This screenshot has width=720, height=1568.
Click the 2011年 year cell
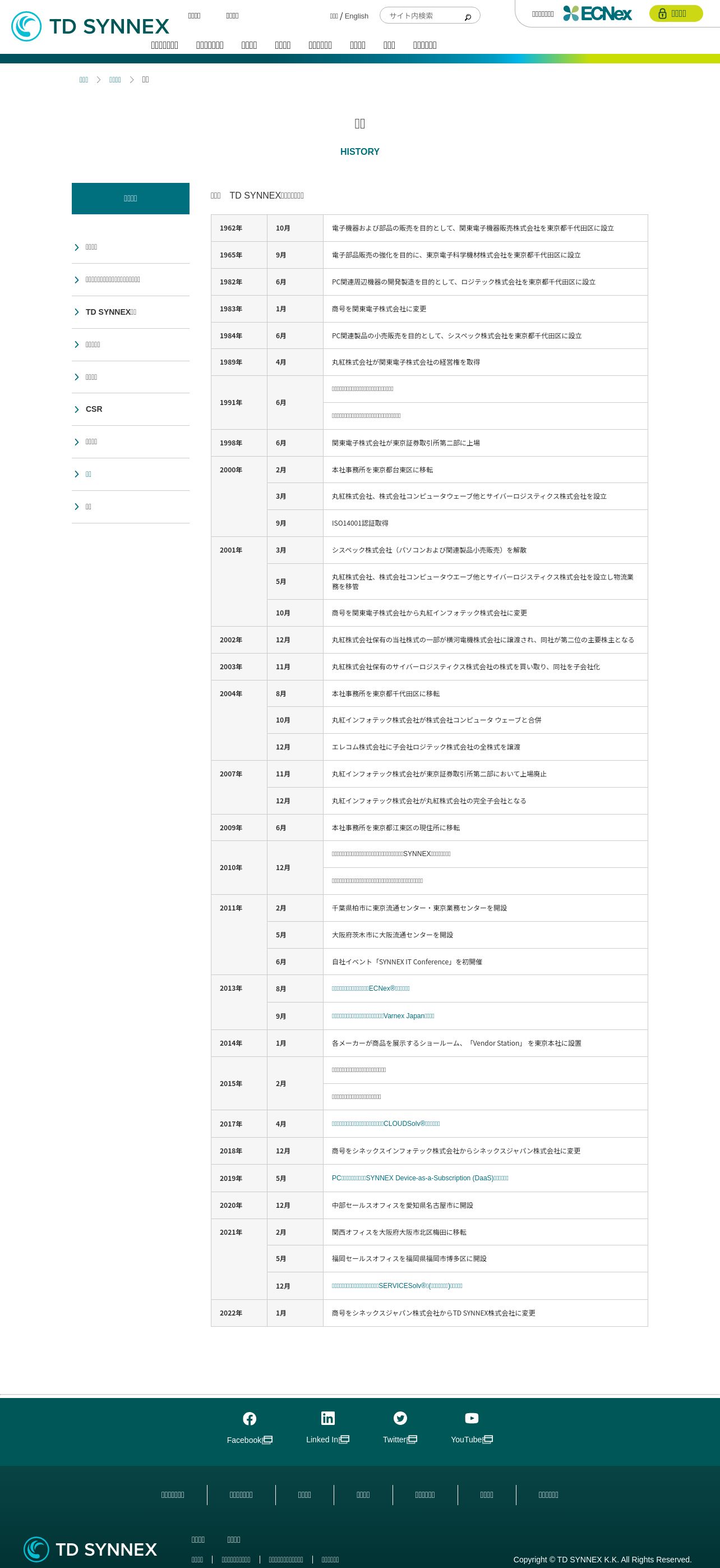238,935
